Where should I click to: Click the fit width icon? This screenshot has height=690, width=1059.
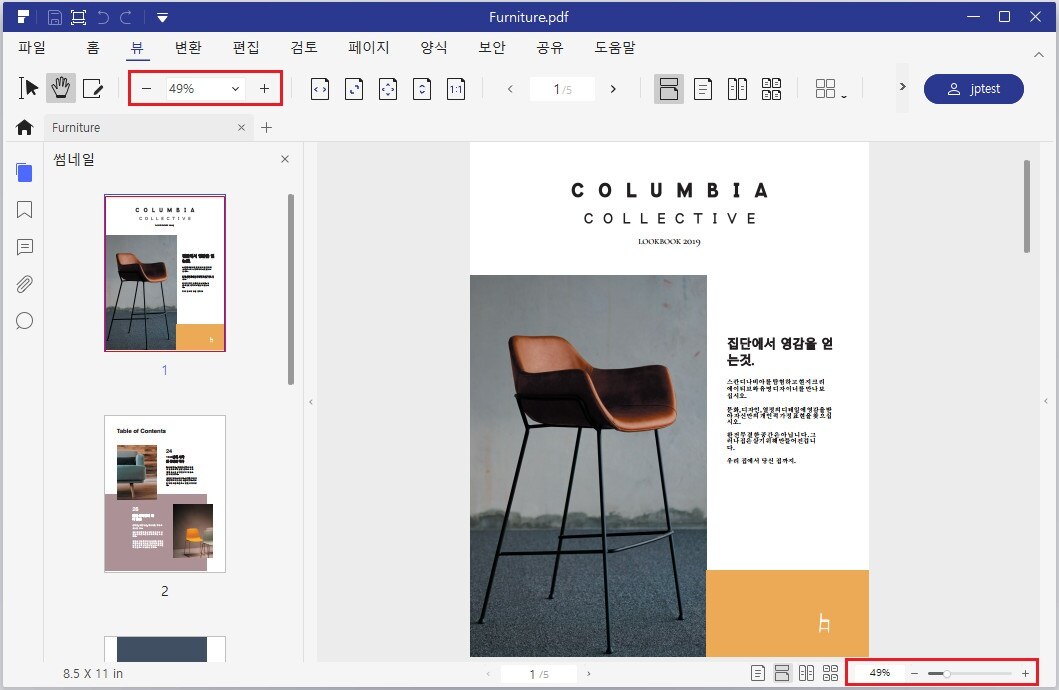click(320, 88)
